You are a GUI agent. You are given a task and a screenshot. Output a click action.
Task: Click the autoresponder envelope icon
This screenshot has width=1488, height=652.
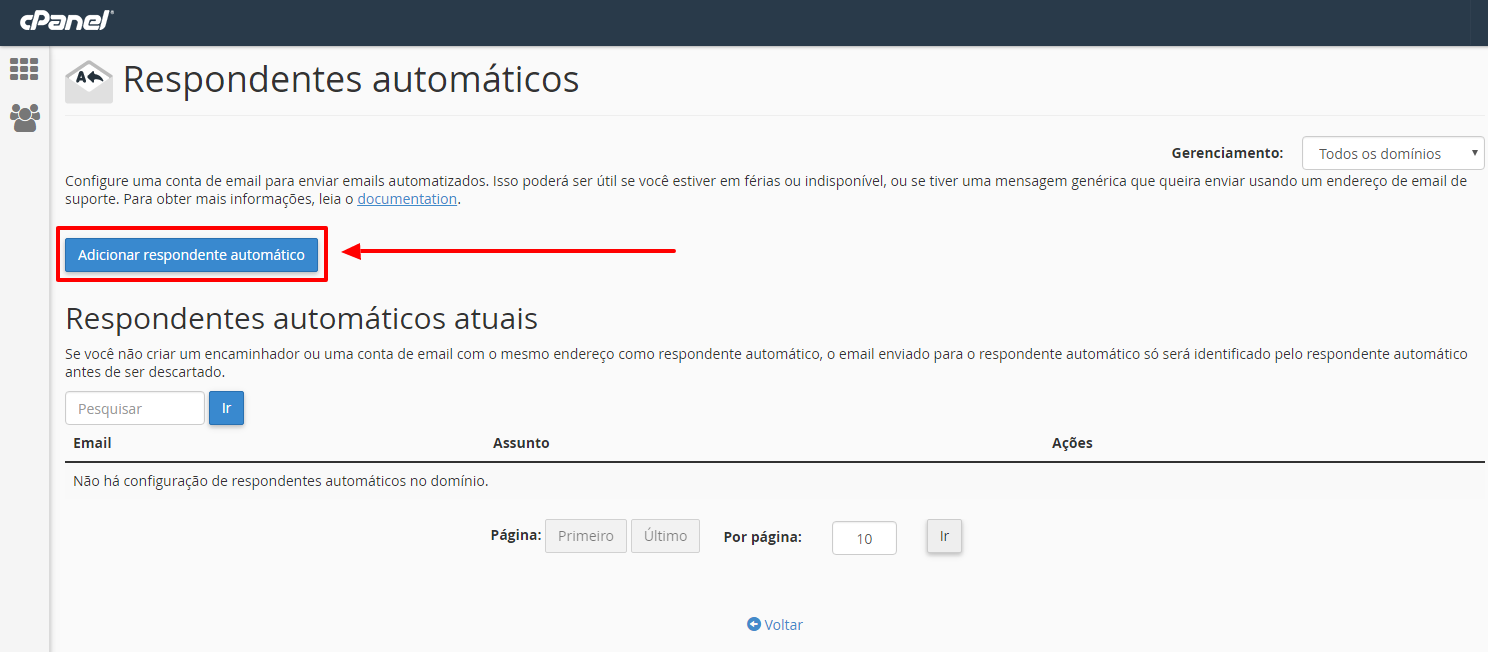point(89,82)
